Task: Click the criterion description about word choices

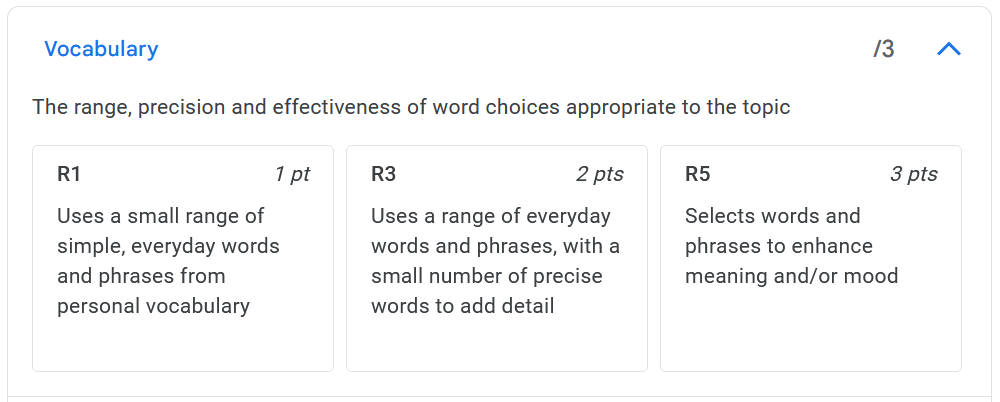Action: click(x=410, y=107)
